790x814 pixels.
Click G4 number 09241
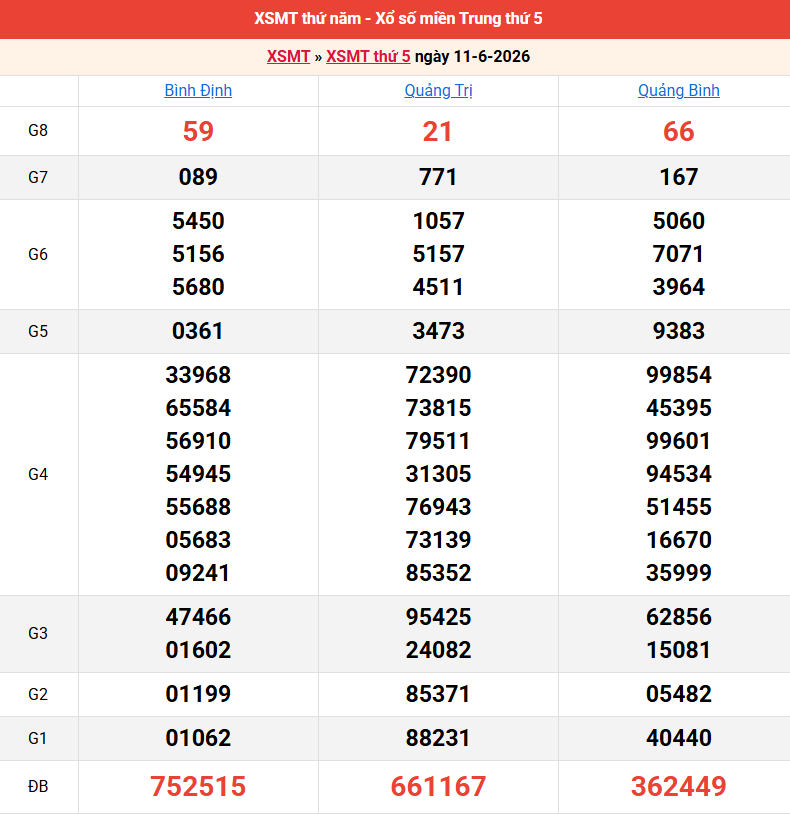[x=198, y=573]
